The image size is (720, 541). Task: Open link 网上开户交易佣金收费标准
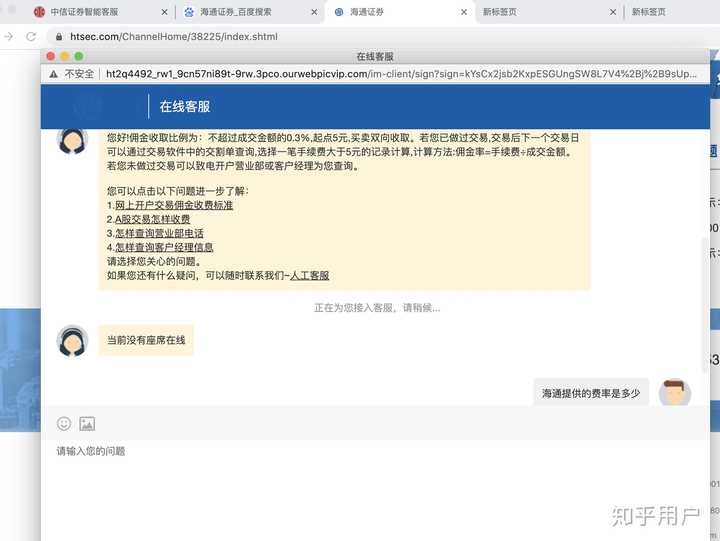coord(174,205)
